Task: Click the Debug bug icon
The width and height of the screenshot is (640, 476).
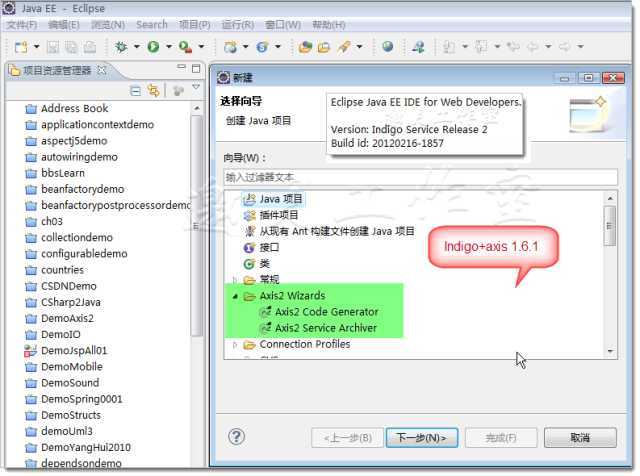Action: click(x=121, y=47)
